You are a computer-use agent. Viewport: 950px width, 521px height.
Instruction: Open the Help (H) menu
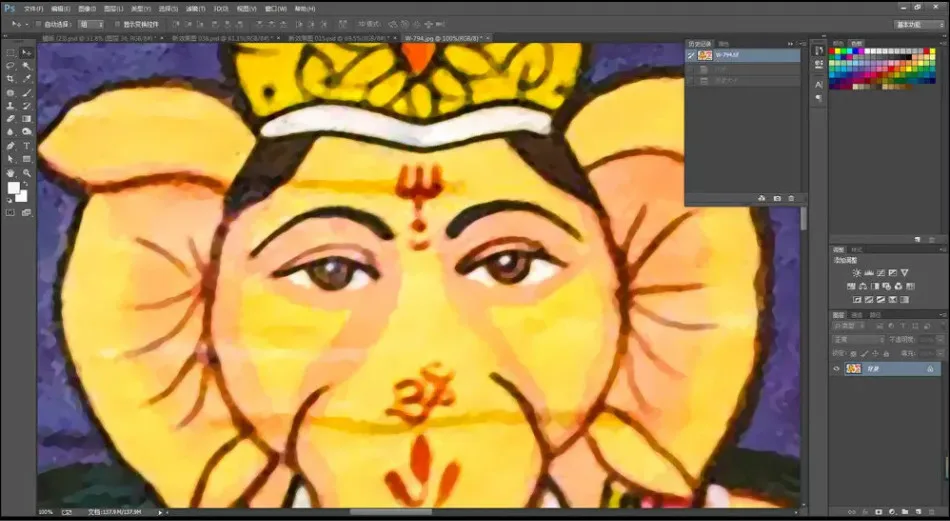coord(305,8)
